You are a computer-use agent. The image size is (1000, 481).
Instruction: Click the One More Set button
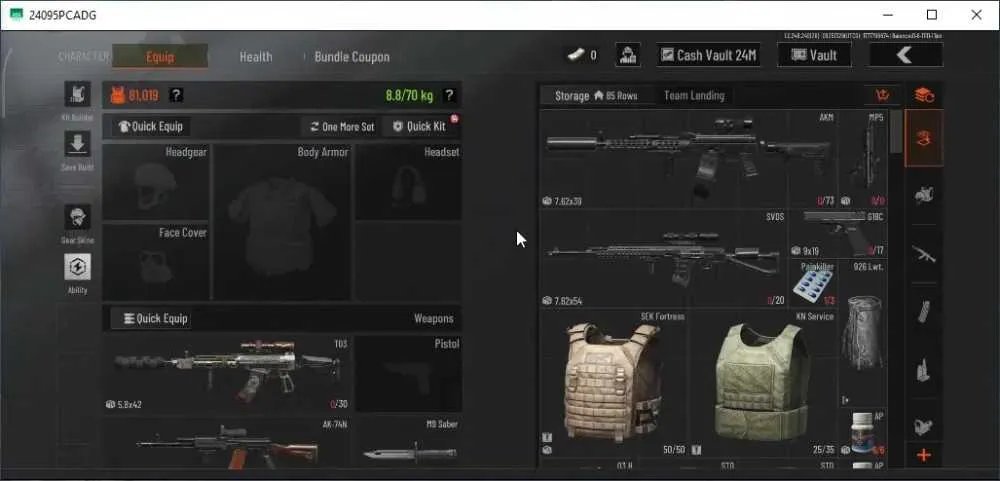click(342, 126)
